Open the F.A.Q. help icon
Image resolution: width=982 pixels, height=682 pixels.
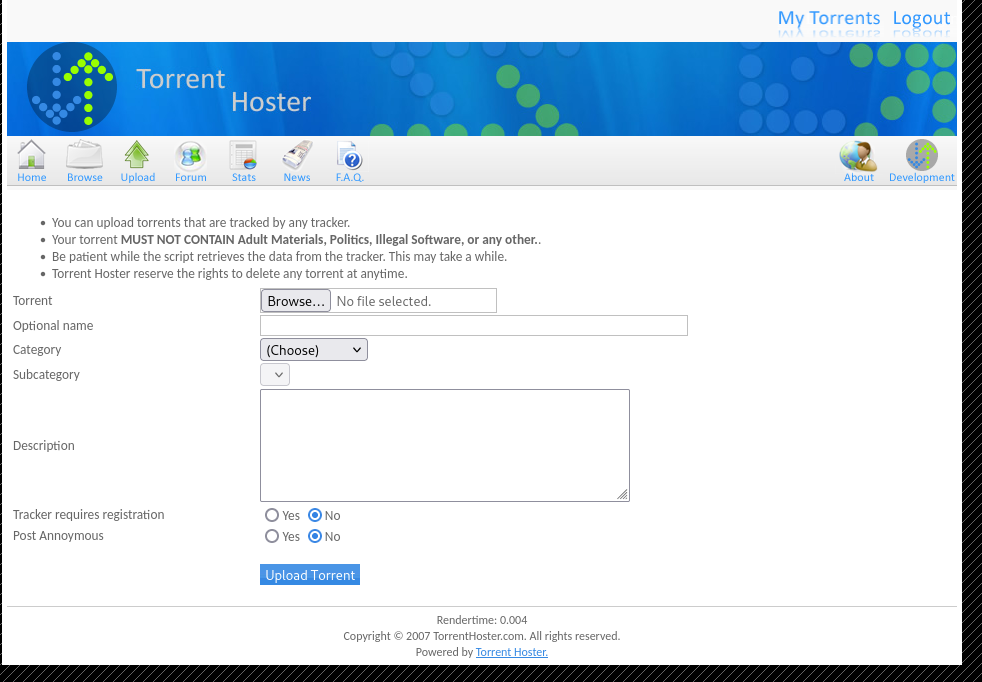click(349, 156)
